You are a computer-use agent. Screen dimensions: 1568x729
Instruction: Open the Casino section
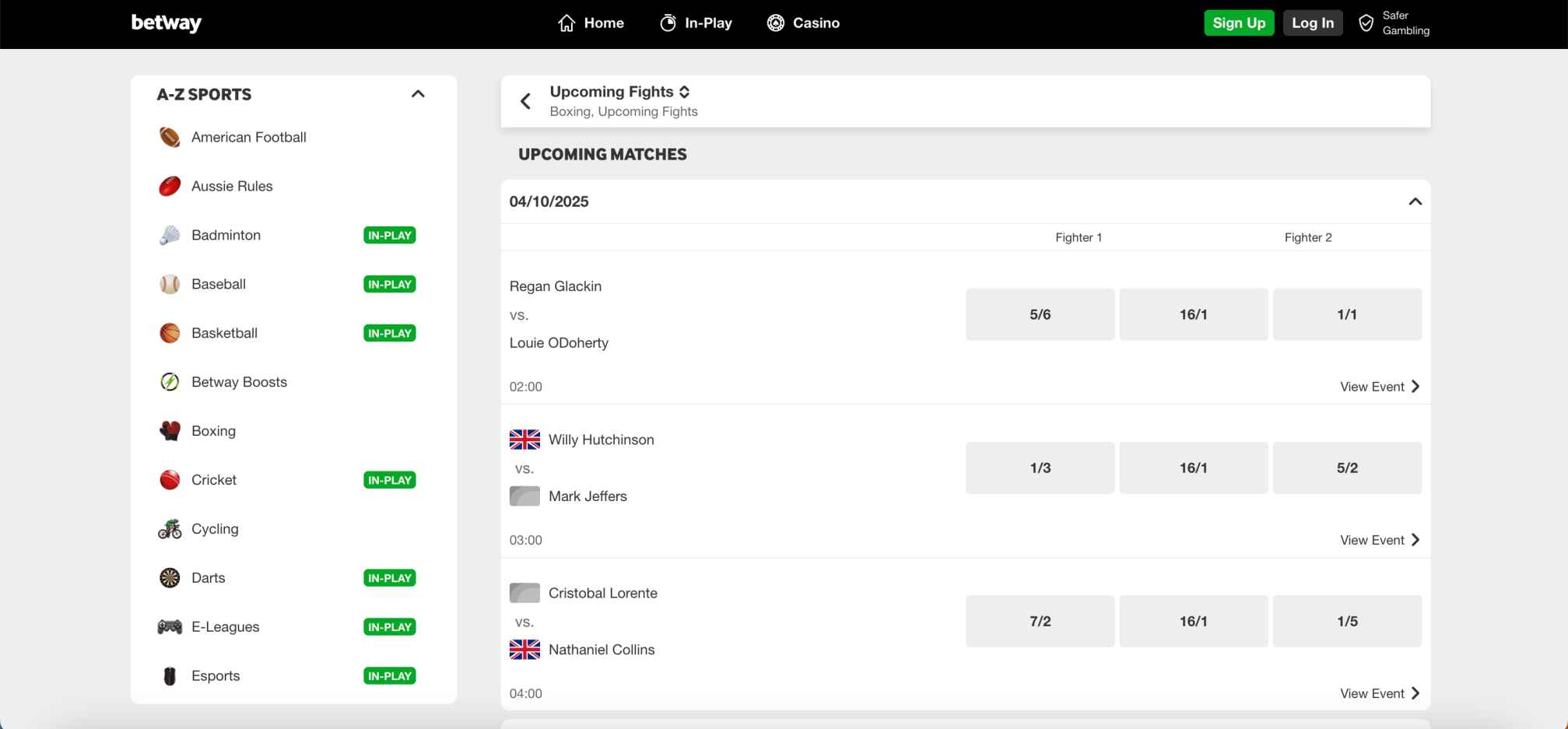pos(803,23)
